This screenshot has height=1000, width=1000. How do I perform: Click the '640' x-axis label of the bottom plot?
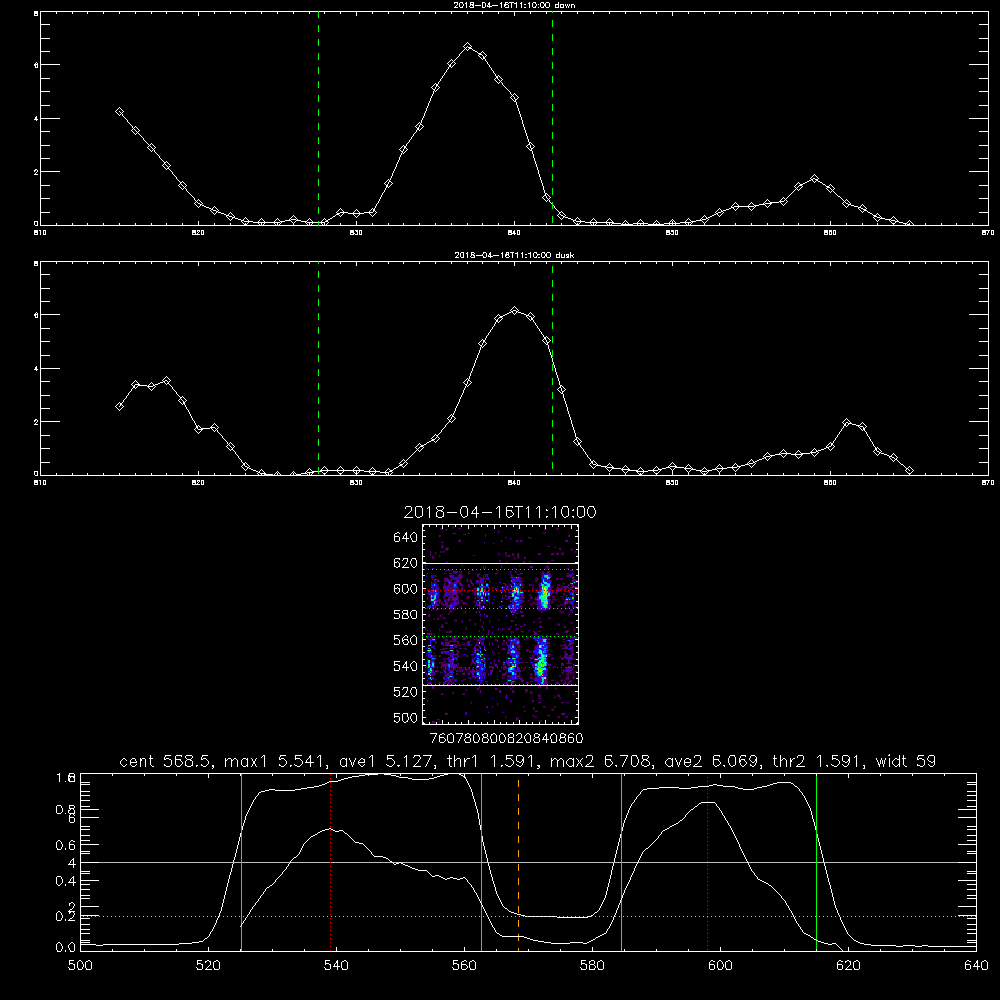point(976,966)
